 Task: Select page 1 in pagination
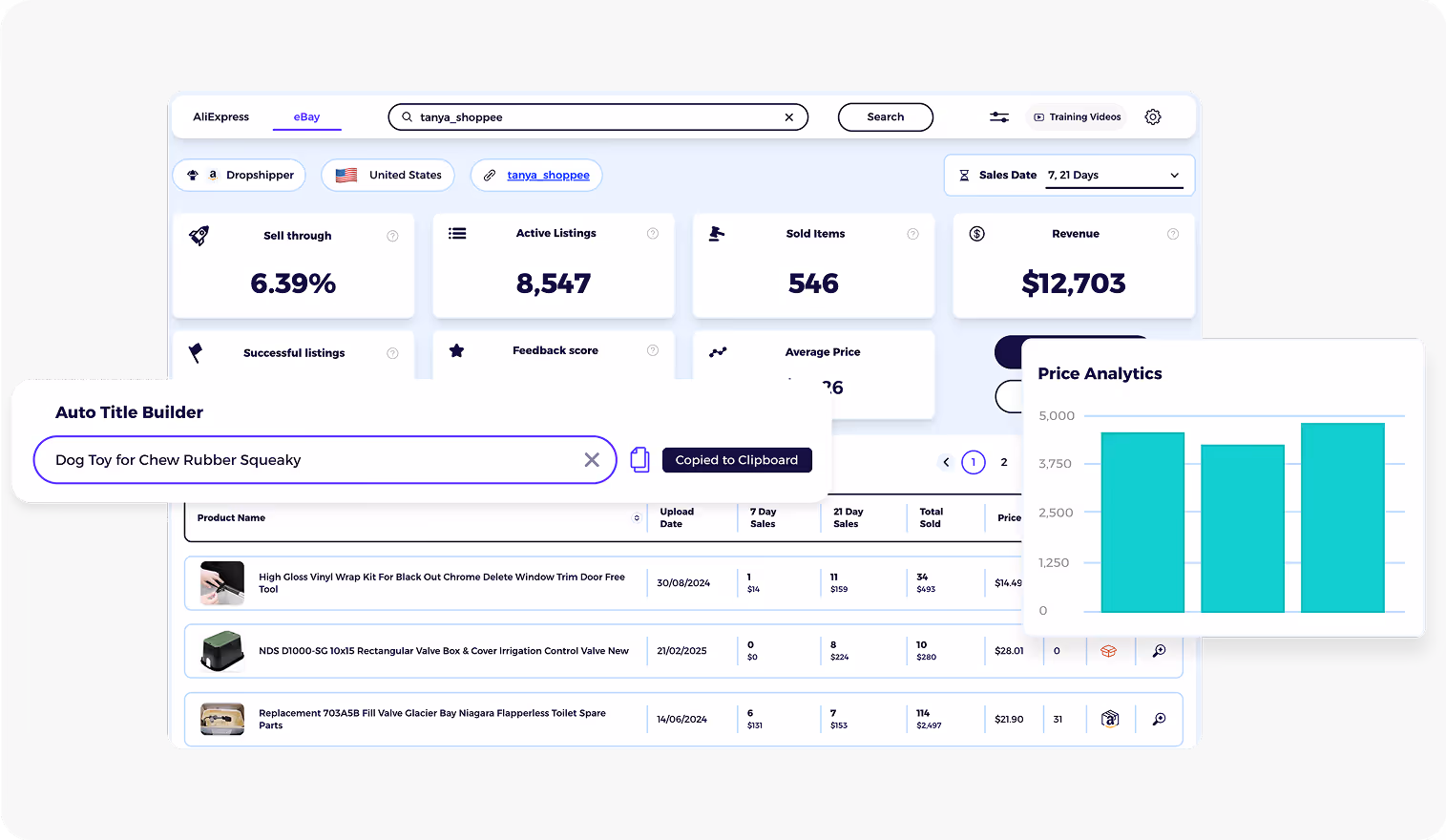pyautogui.click(x=974, y=462)
